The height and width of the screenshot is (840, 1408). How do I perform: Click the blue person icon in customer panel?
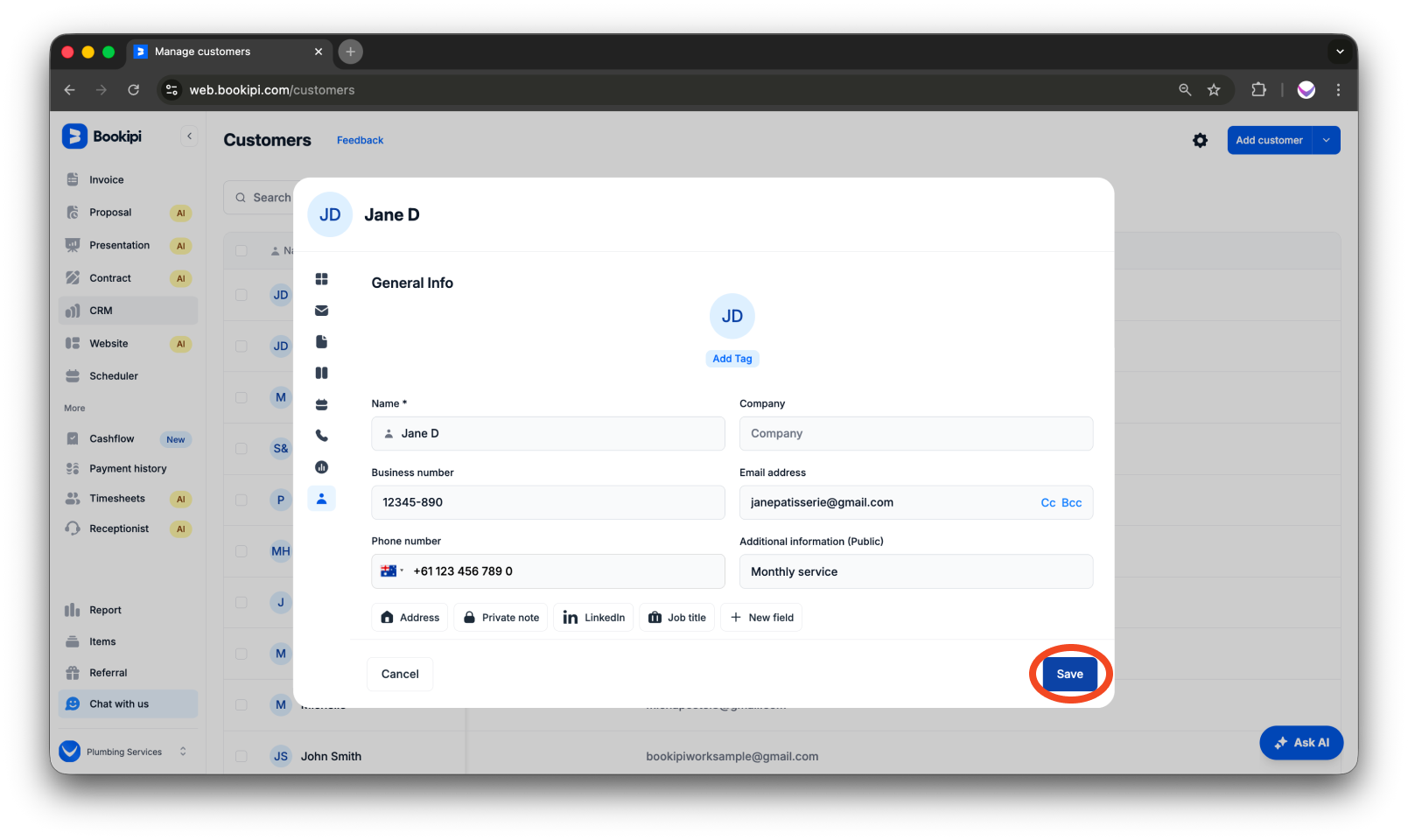321,499
